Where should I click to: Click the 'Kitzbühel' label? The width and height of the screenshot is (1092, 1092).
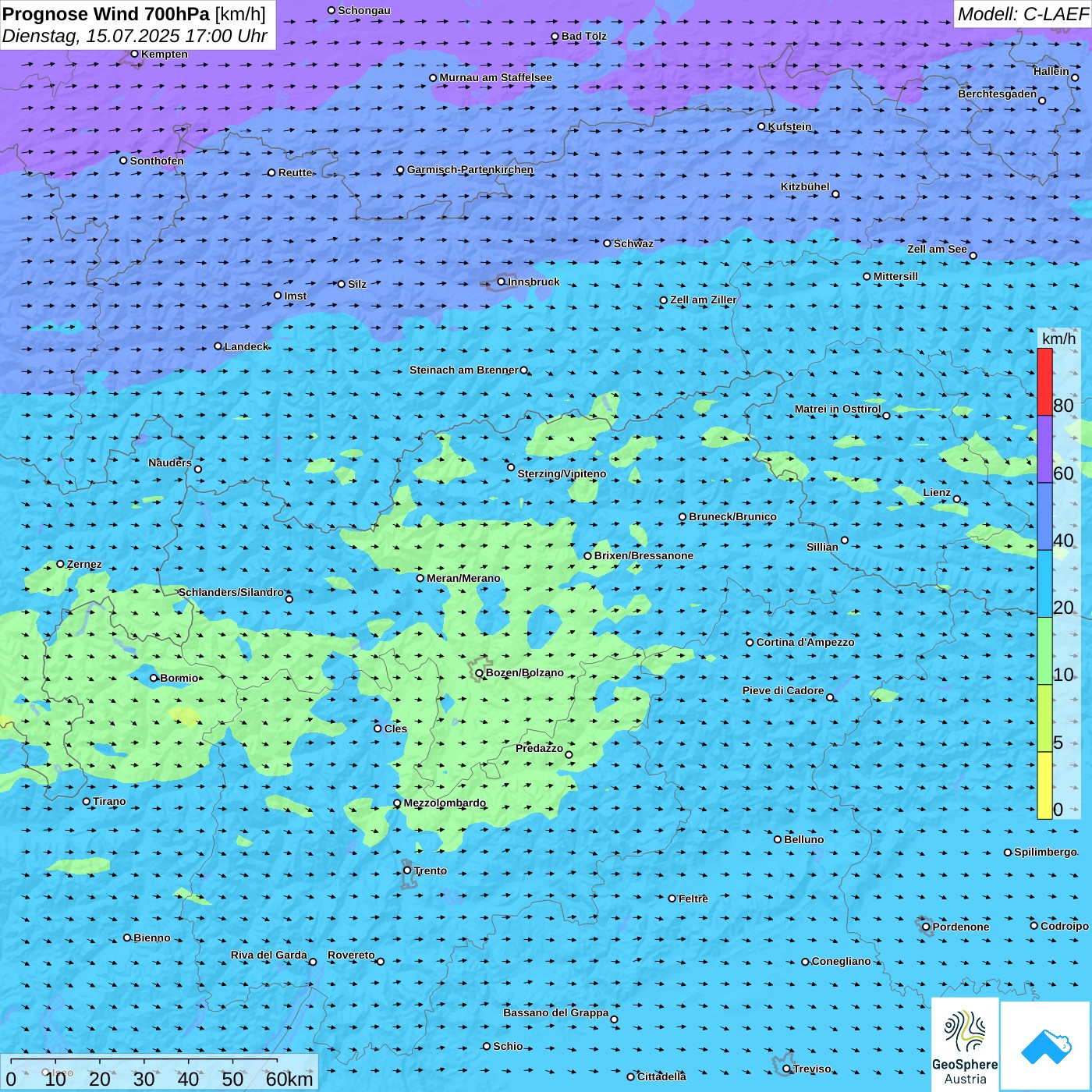[x=805, y=186]
